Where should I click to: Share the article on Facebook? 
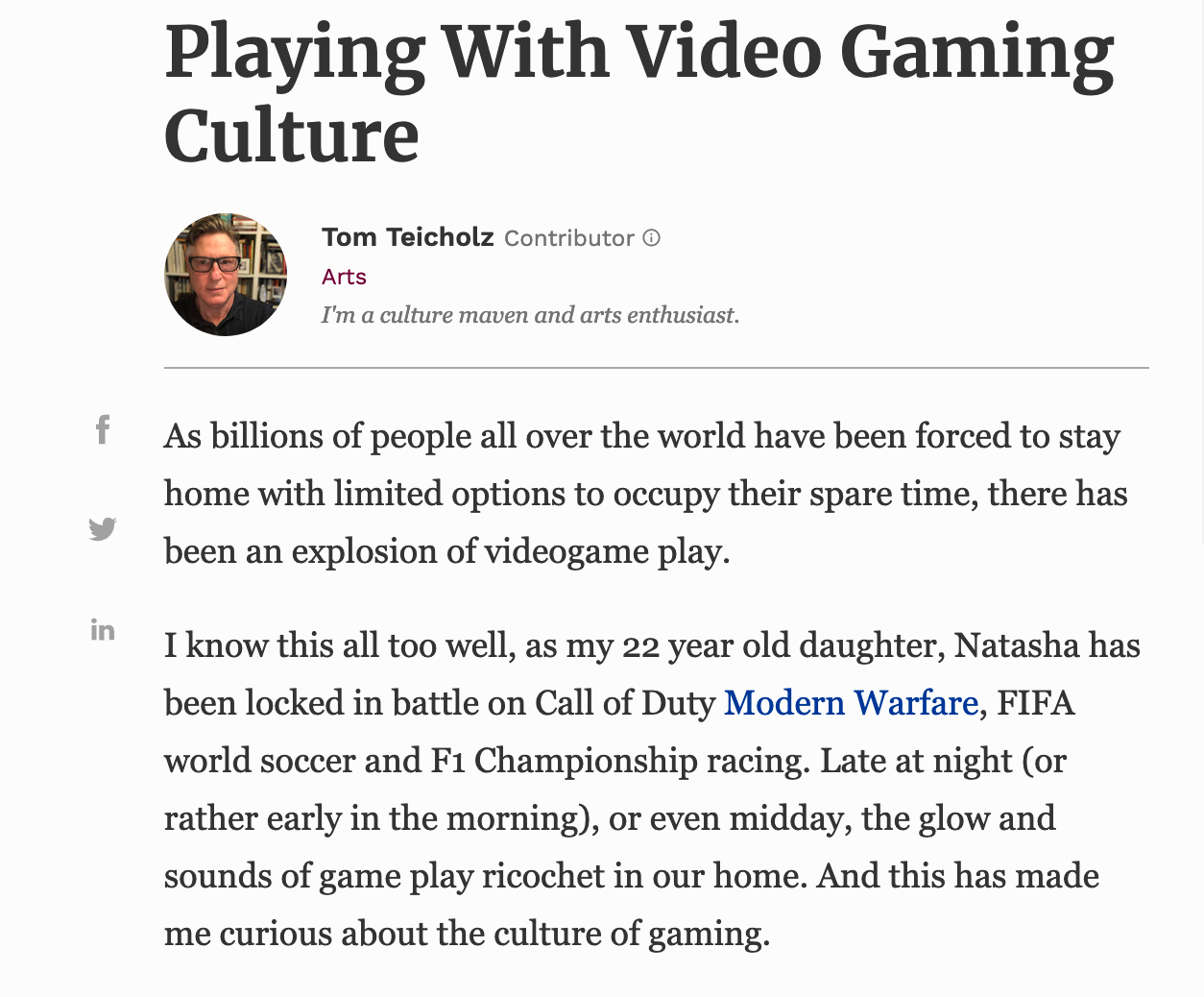[103, 429]
